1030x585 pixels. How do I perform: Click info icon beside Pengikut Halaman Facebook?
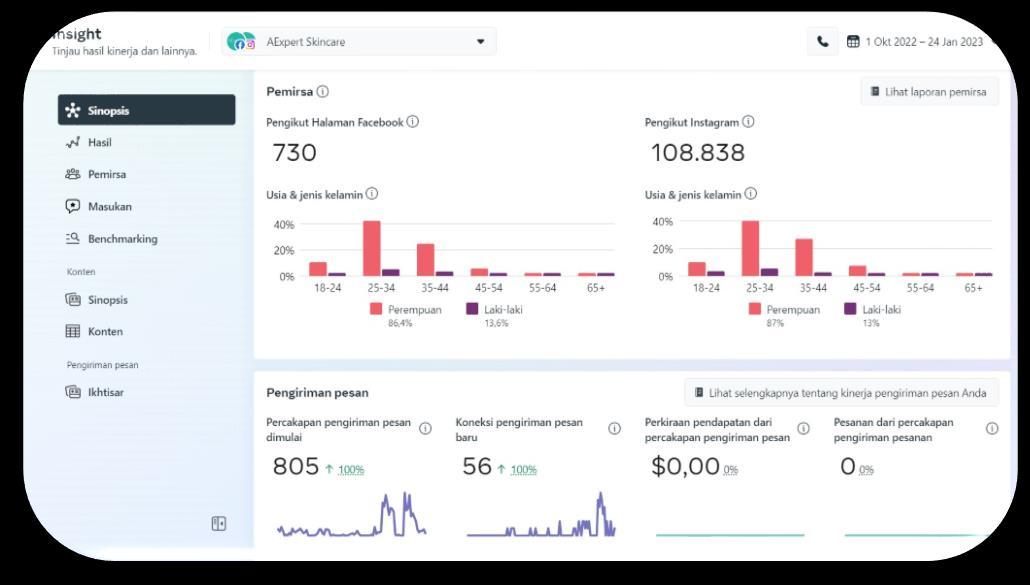click(413, 121)
